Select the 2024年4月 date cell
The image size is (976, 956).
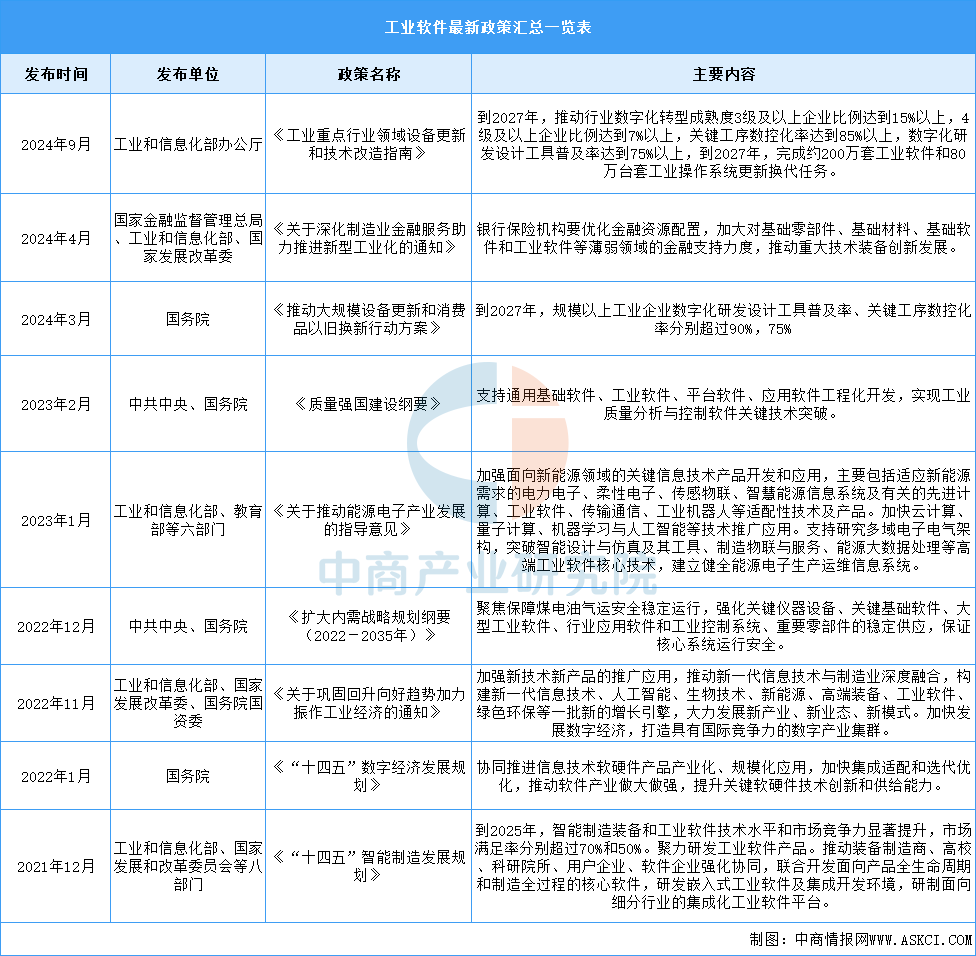tap(56, 238)
